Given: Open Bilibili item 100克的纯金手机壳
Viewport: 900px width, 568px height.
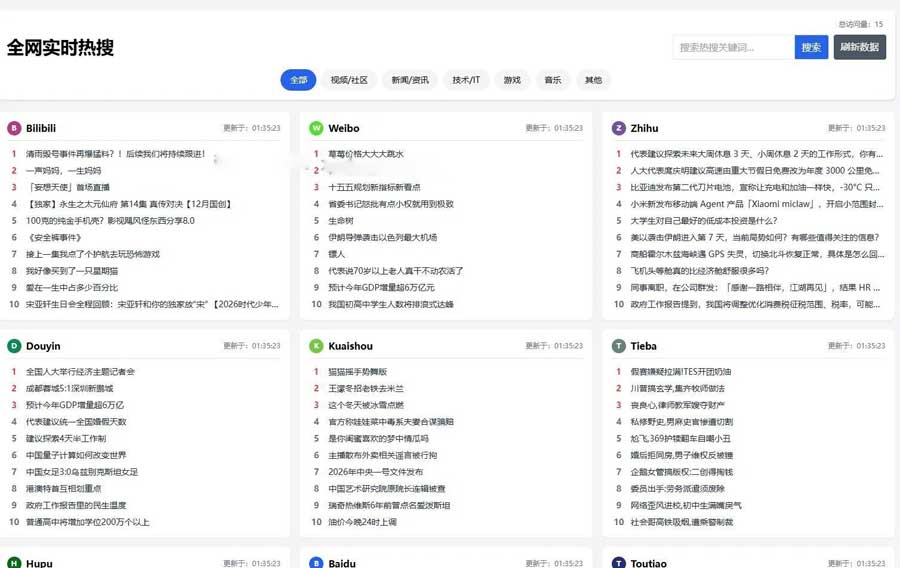Looking at the screenshot, I should coord(110,220).
